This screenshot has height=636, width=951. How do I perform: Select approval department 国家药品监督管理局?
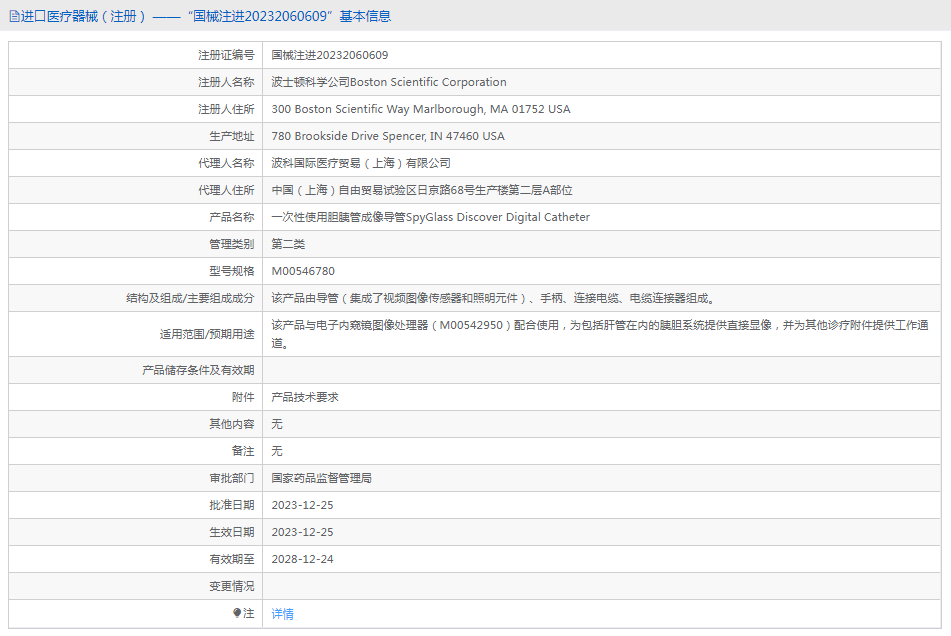point(321,478)
